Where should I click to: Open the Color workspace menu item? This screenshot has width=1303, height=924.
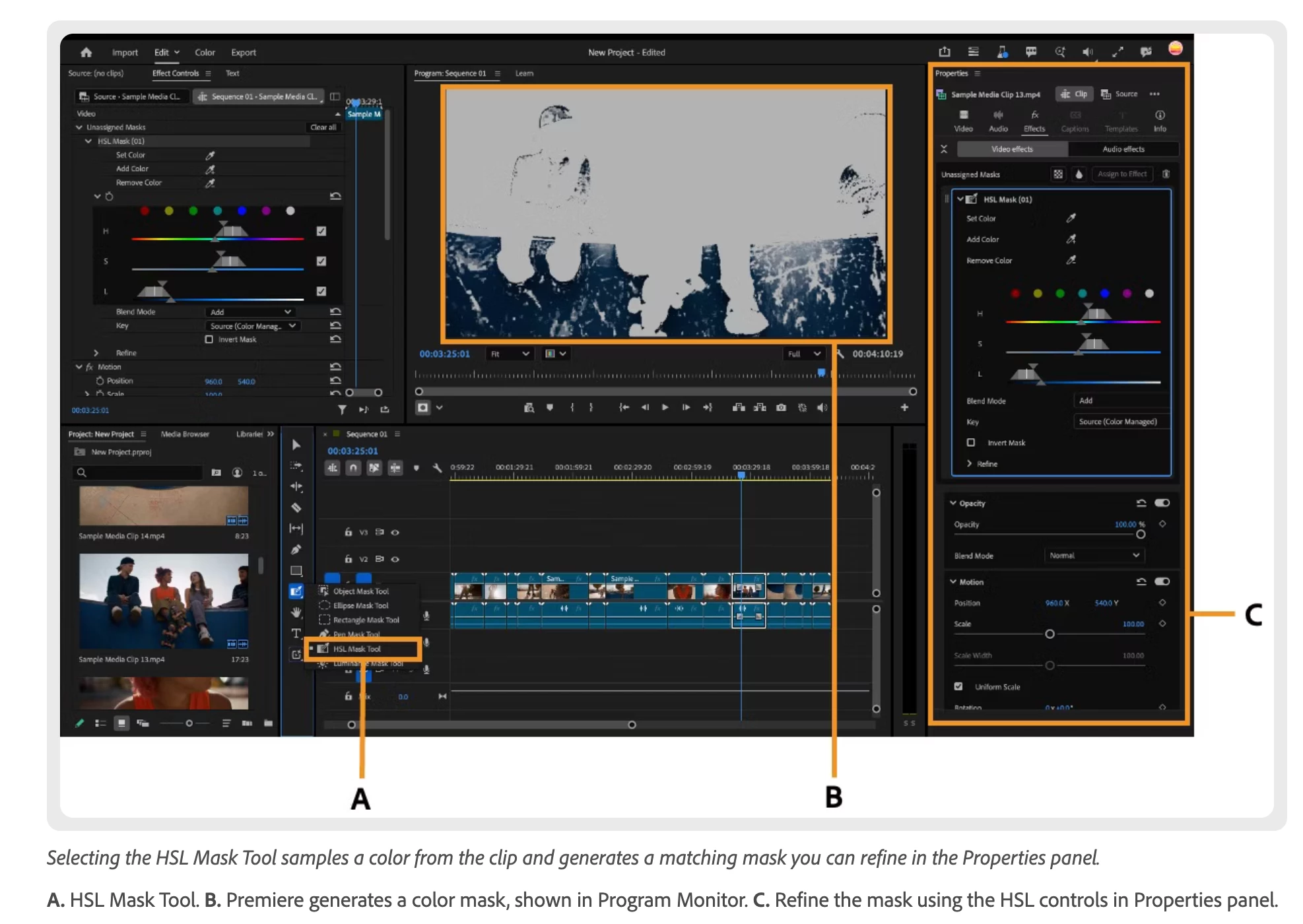[x=205, y=52]
